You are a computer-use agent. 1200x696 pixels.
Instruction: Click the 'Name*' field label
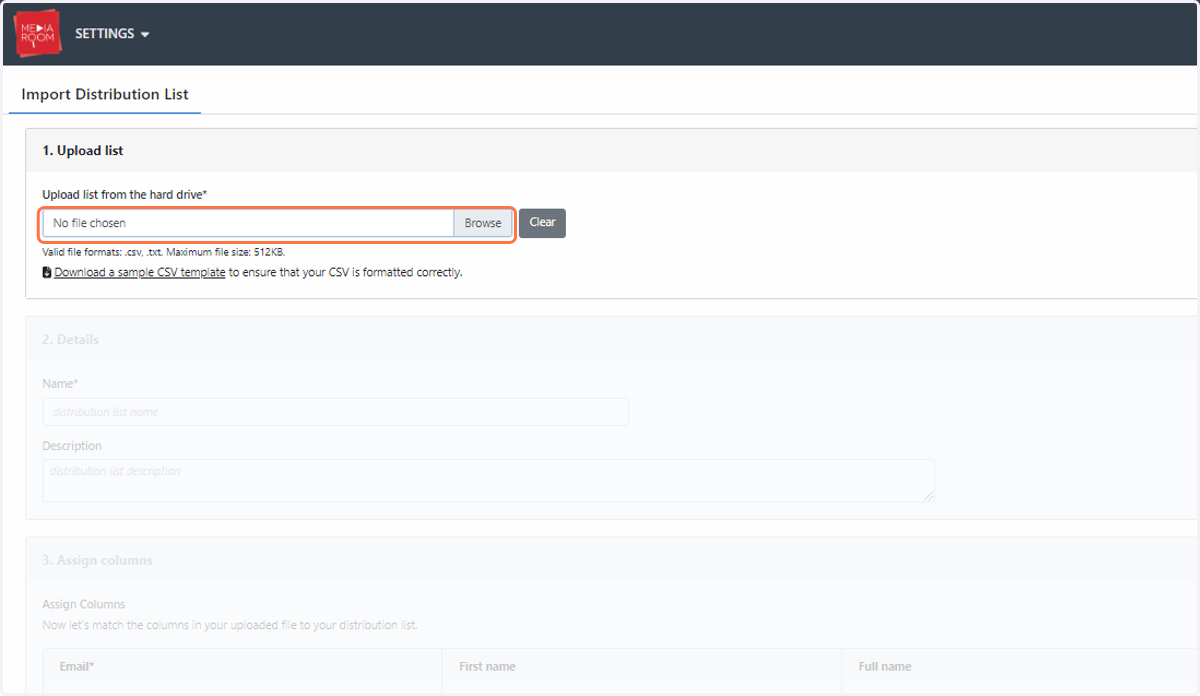[x=60, y=384]
